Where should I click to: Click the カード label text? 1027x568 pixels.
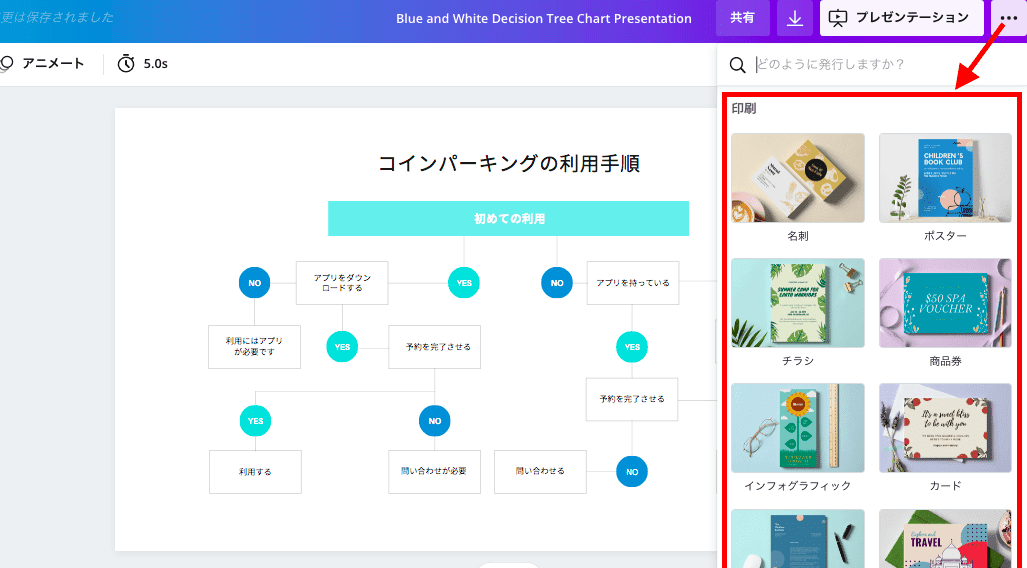tap(945, 485)
